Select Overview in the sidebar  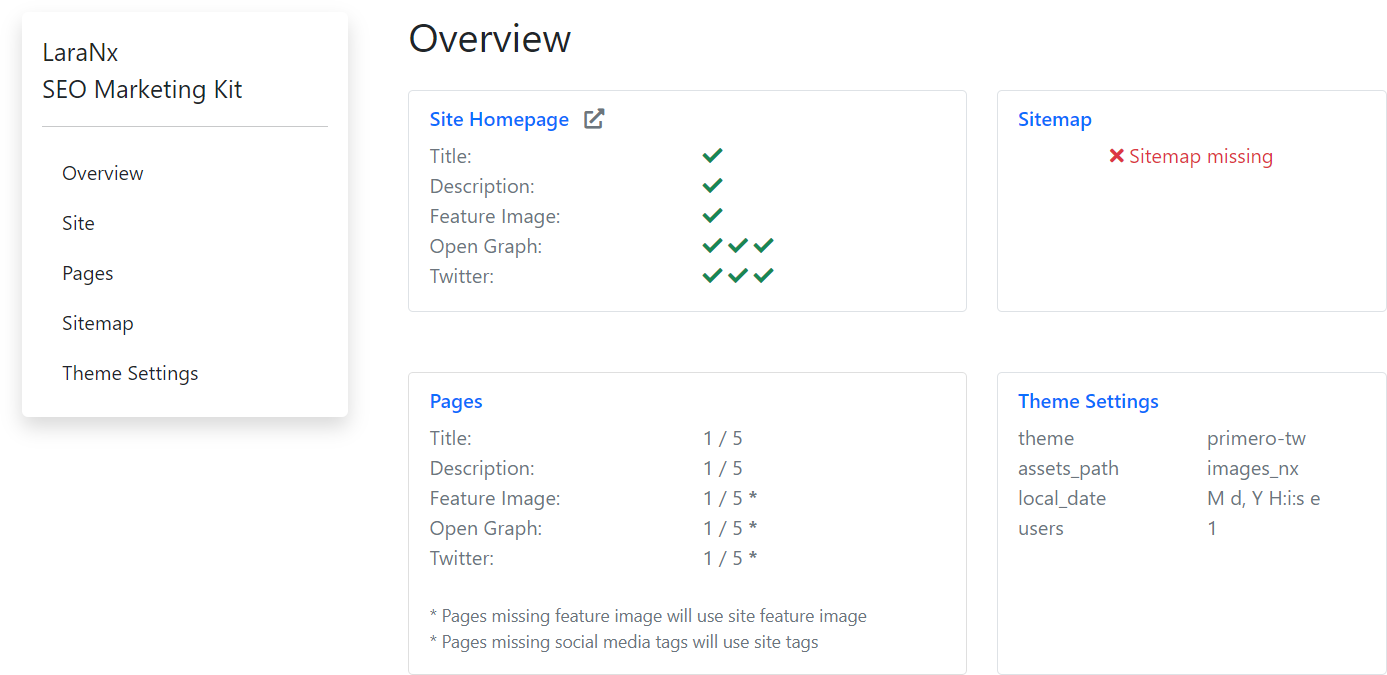[103, 173]
